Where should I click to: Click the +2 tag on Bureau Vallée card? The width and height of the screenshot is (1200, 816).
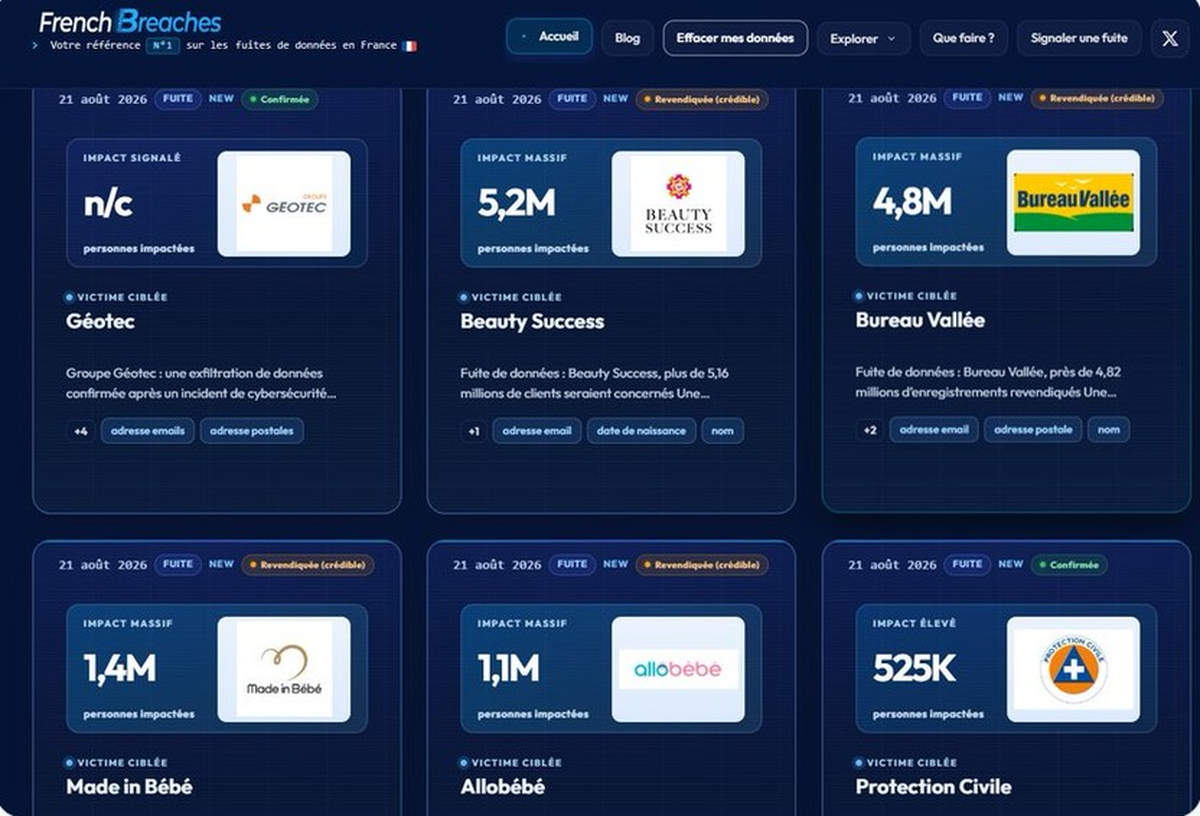coord(870,430)
